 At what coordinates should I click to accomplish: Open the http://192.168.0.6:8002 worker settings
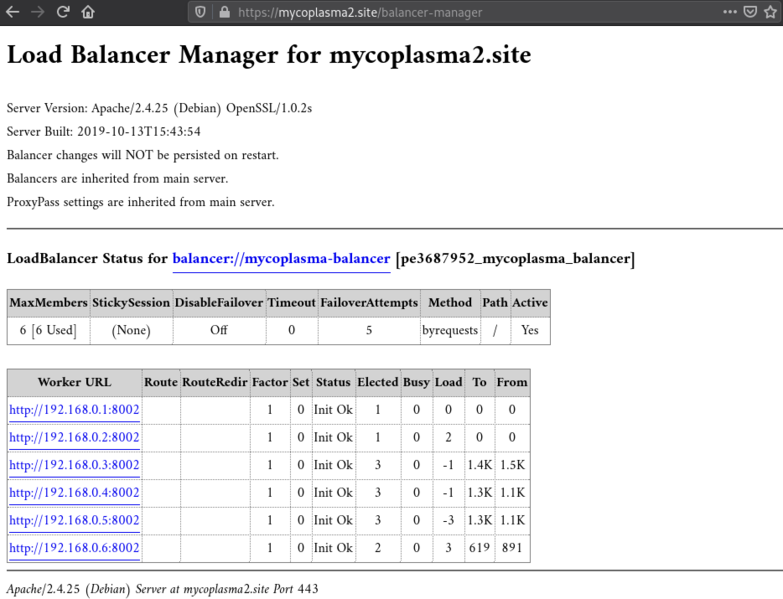74,548
